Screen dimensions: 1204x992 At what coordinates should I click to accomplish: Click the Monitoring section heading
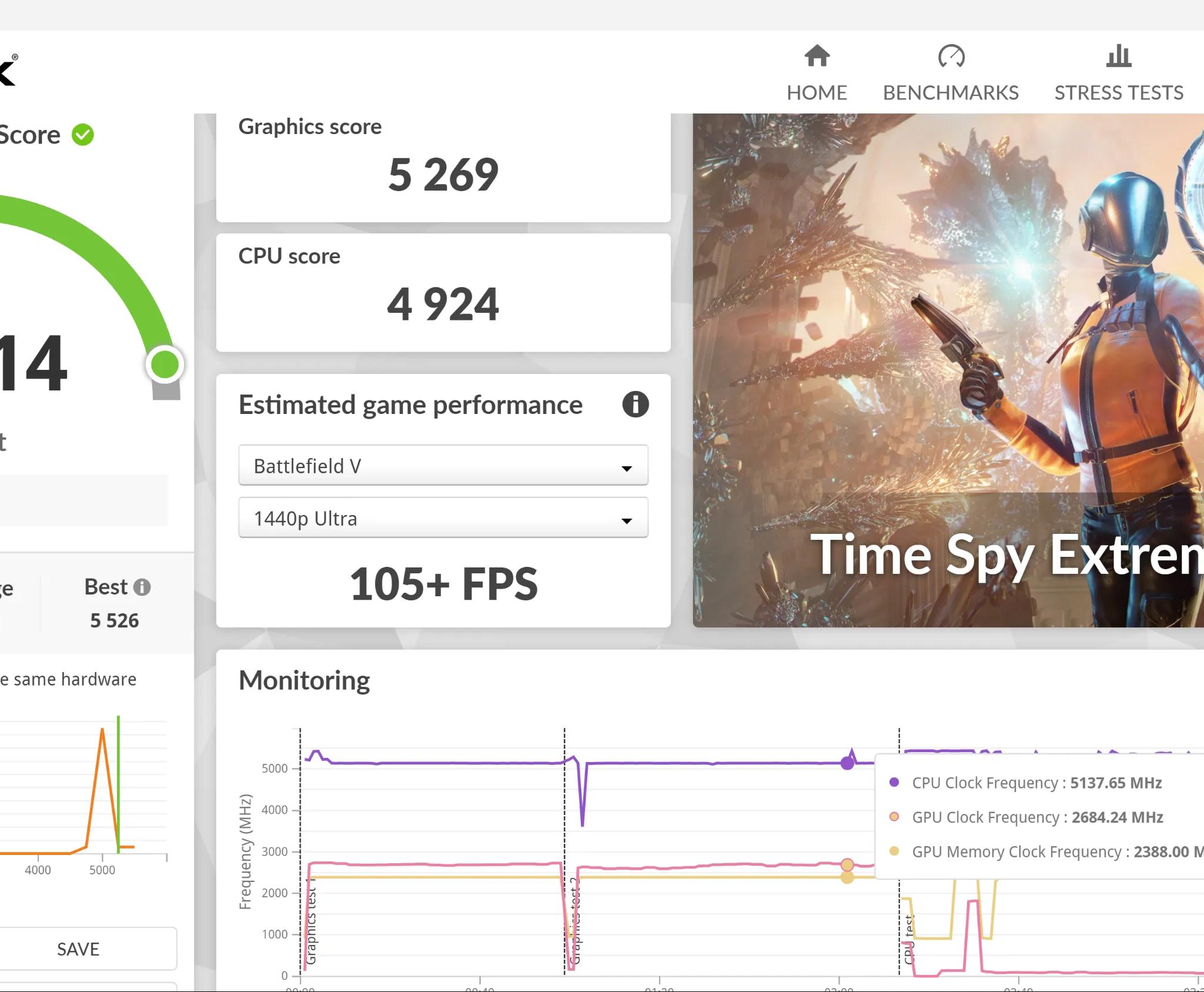click(x=305, y=680)
